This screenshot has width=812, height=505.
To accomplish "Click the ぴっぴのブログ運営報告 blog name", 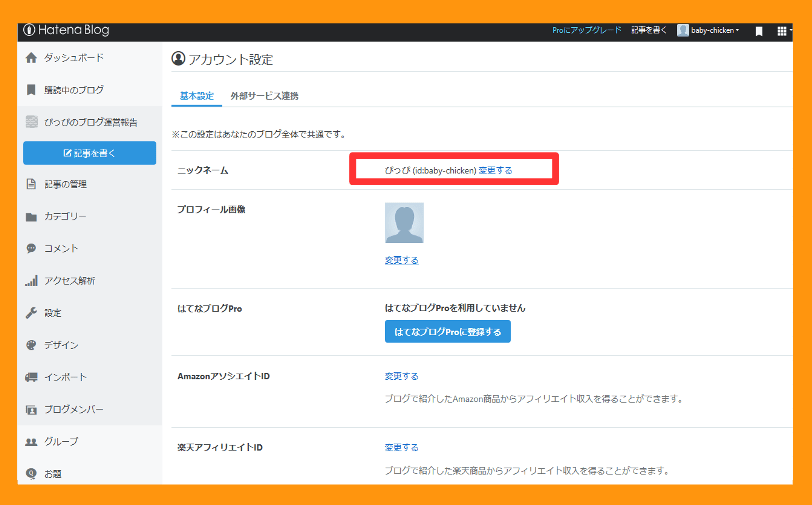I will 91,122.
